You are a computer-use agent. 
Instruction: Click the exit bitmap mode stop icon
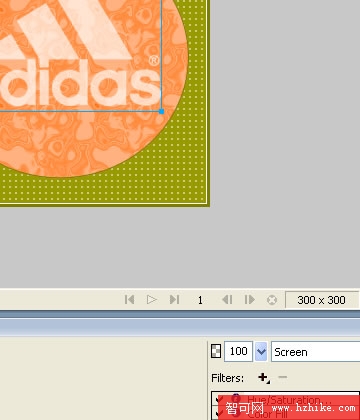pos(272,300)
